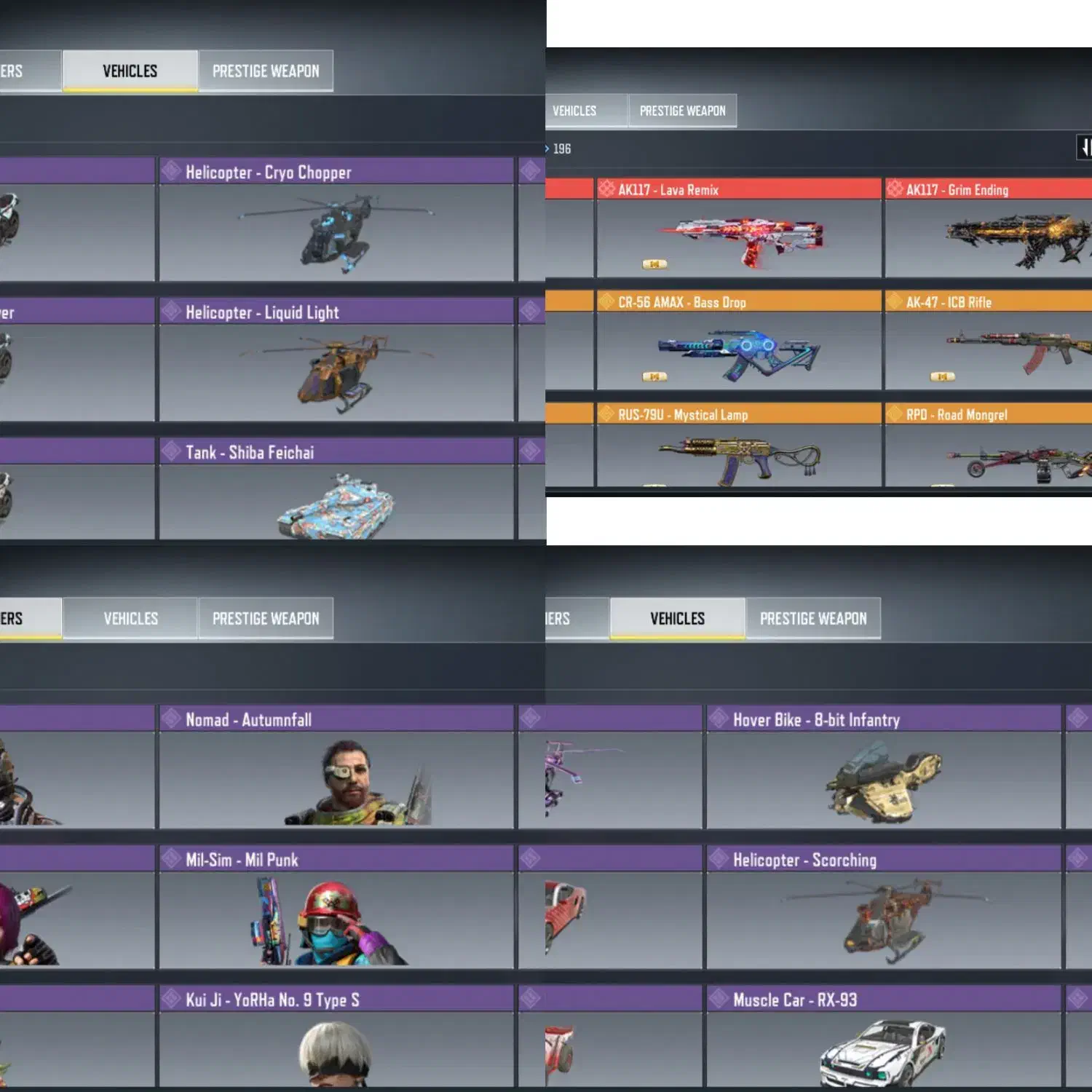This screenshot has width=1092, height=1092.
Task: Click the diamond icon beside Cryo Chopper
Action: [172, 171]
